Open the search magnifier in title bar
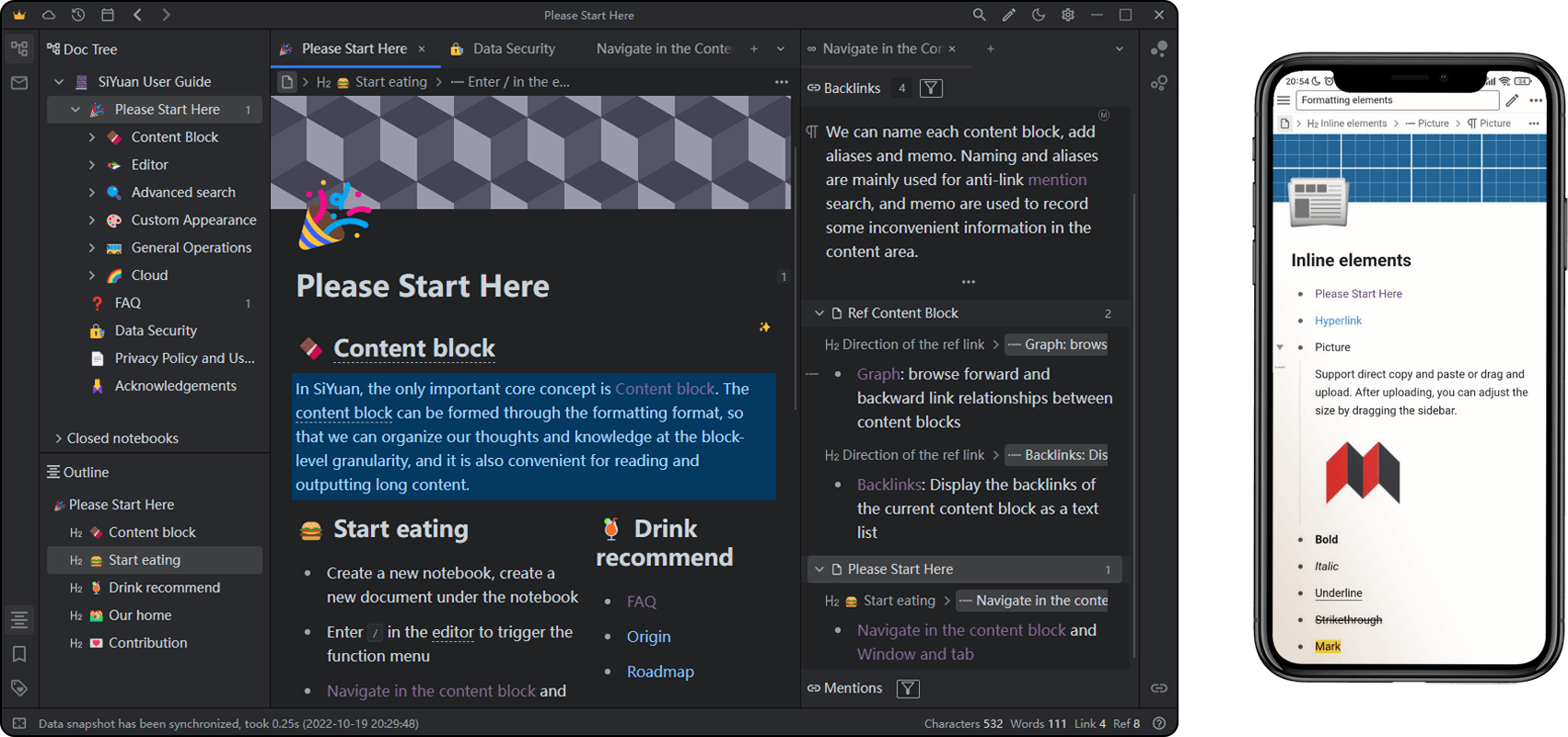 click(x=979, y=15)
